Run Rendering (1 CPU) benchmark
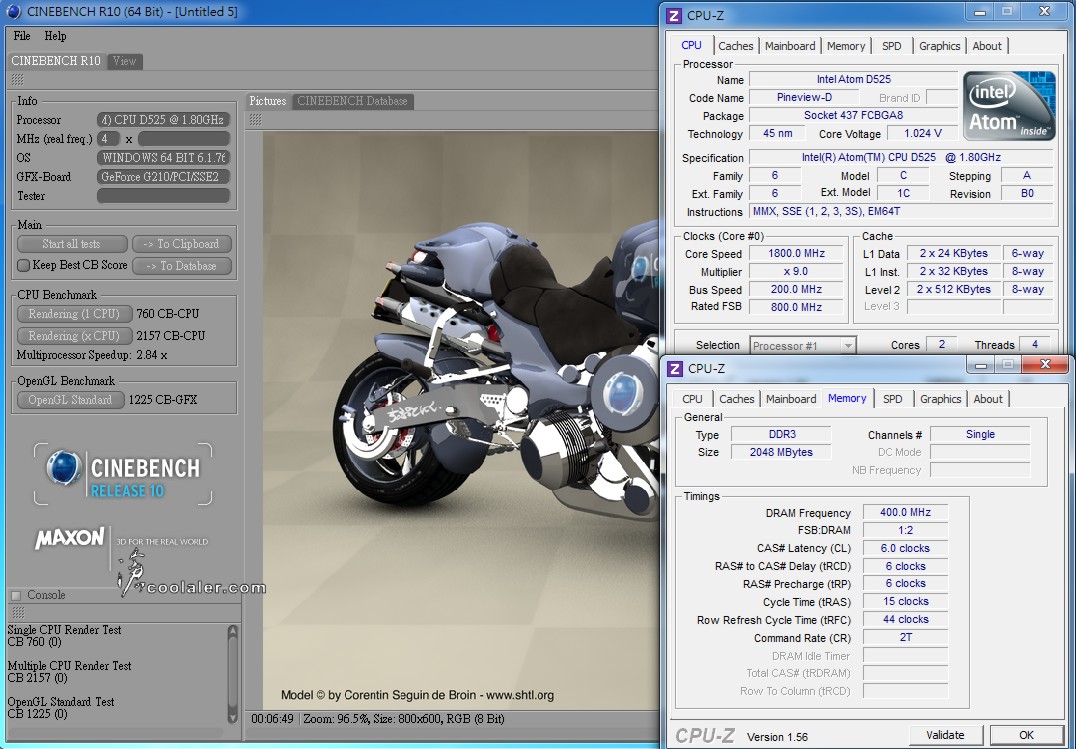The height and width of the screenshot is (749, 1076). (73, 314)
